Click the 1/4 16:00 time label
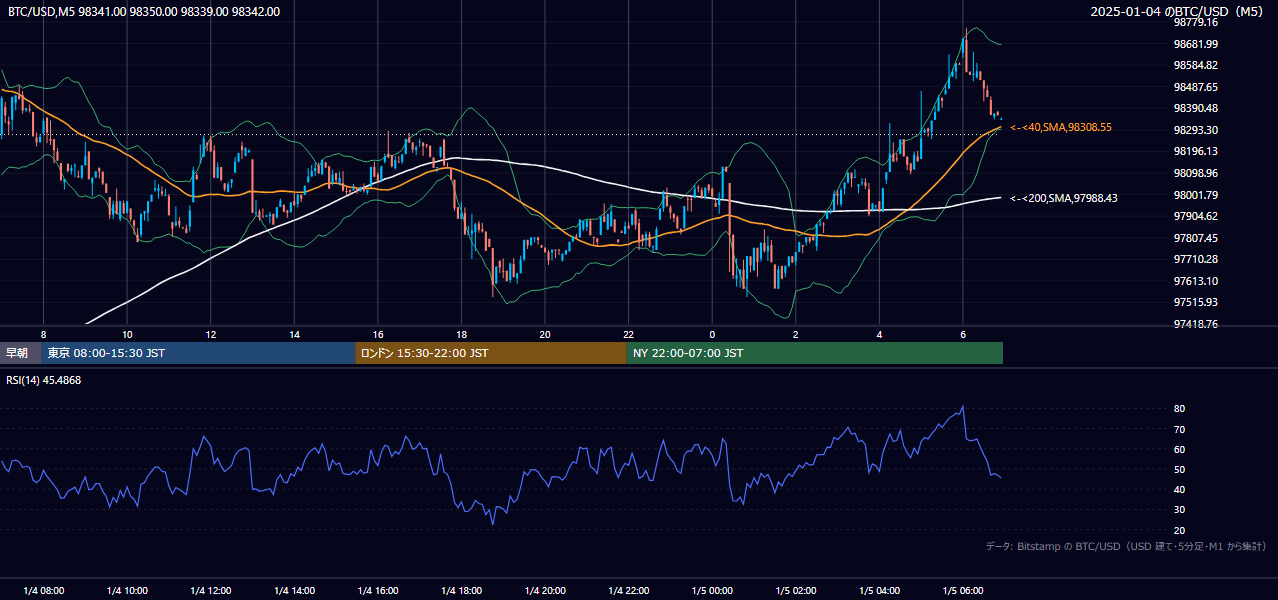1278x600 pixels. [378, 590]
